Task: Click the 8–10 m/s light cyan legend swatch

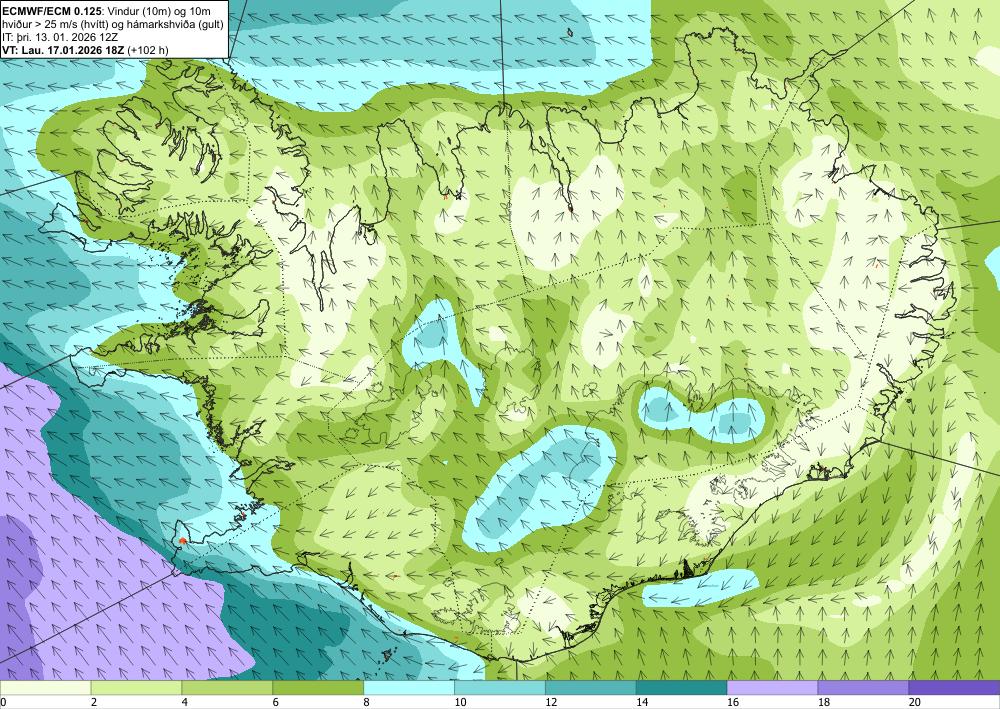Action: click(x=409, y=688)
